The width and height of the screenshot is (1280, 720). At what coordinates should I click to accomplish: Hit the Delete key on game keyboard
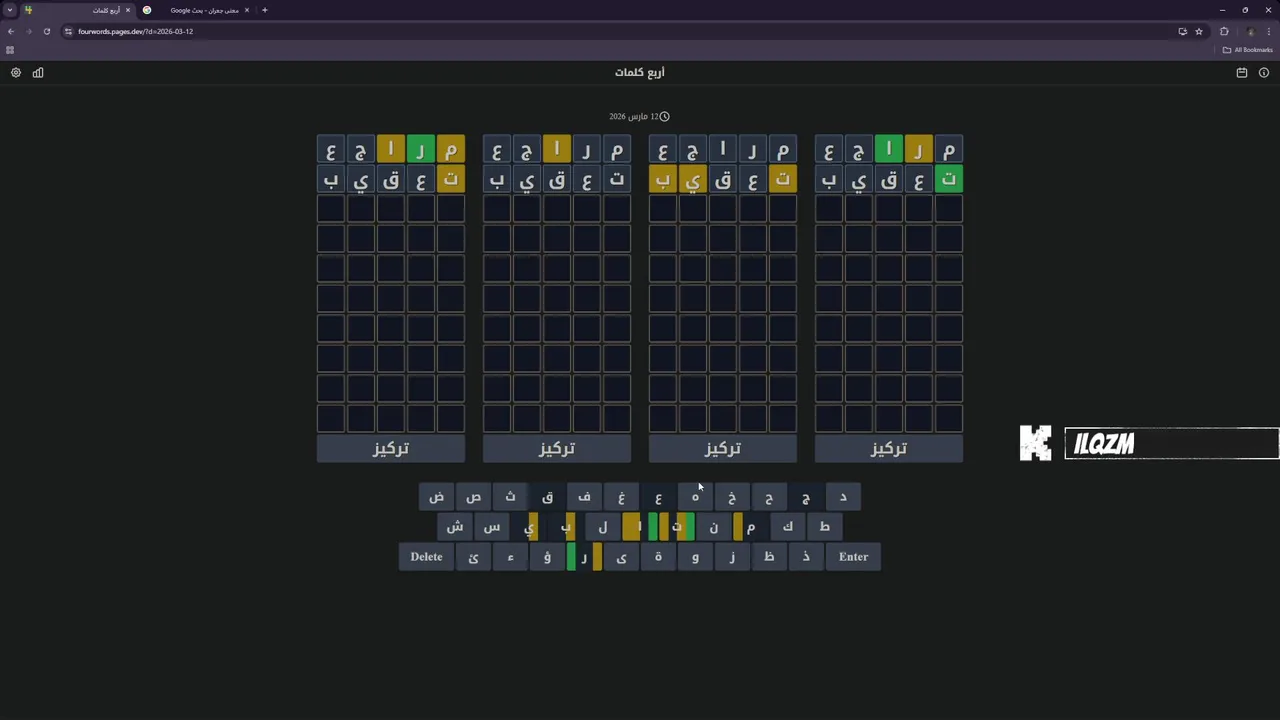[x=426, y=557]
